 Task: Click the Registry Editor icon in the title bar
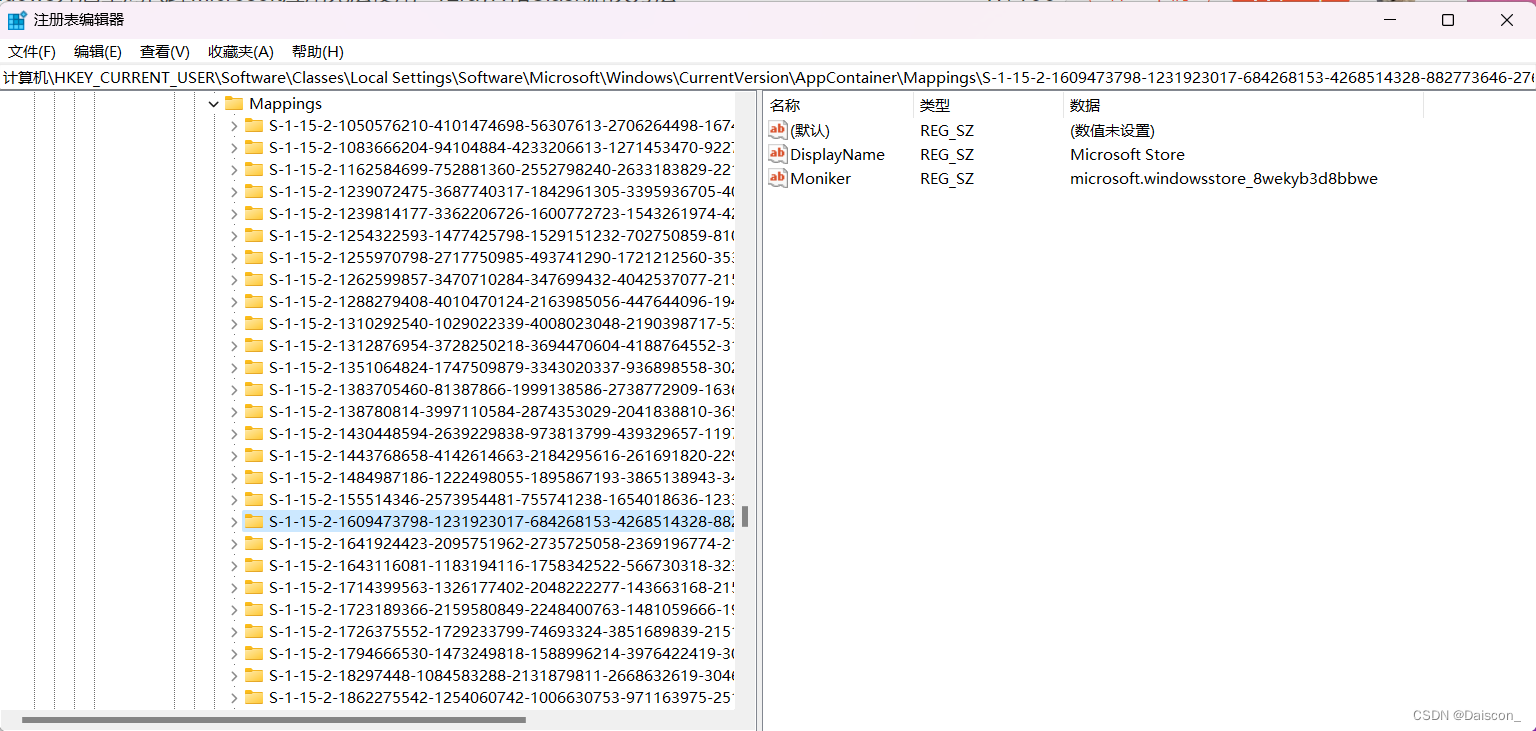click(x=15, y=19)
